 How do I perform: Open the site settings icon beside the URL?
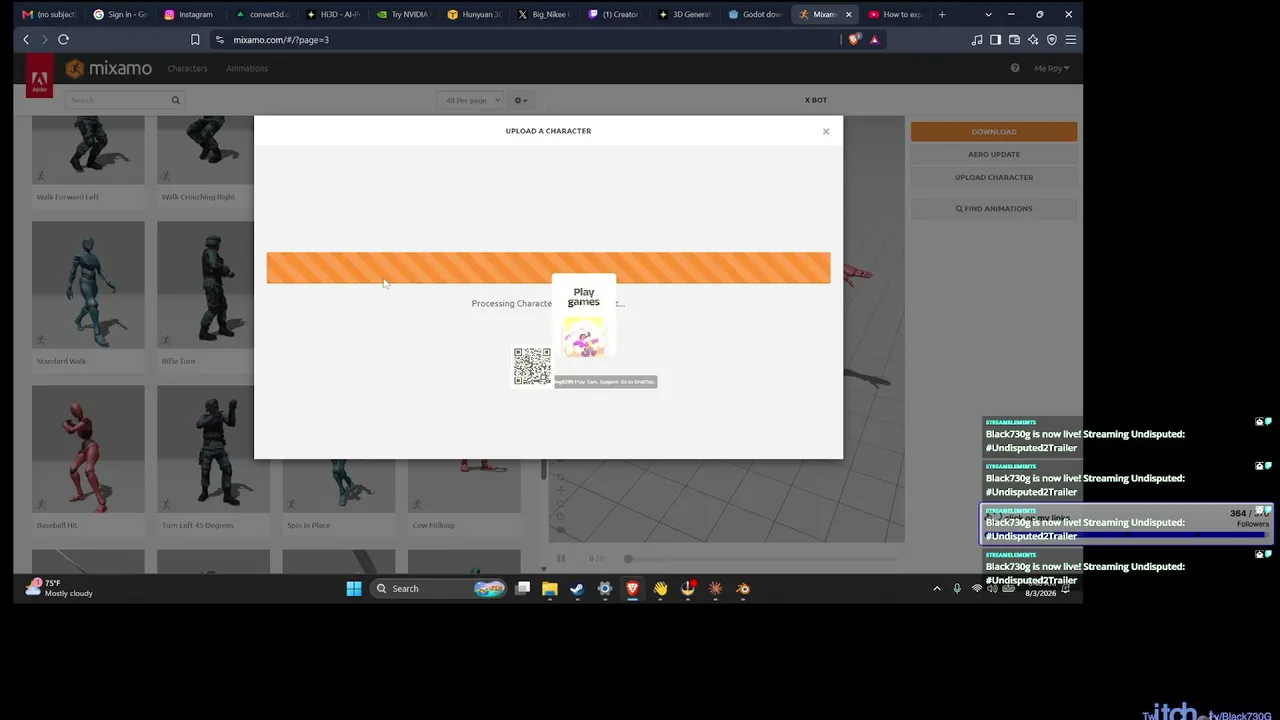click(x=220, y=40)
